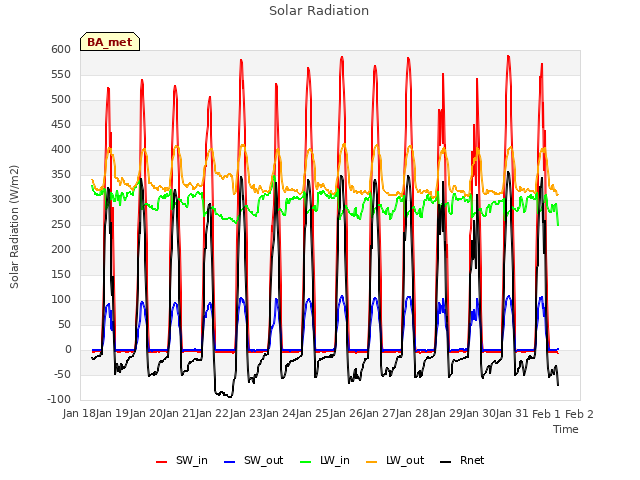The image size is (640, 480).
Task: Click the Jan 19 x-axis date label
Action: [112, 414]
